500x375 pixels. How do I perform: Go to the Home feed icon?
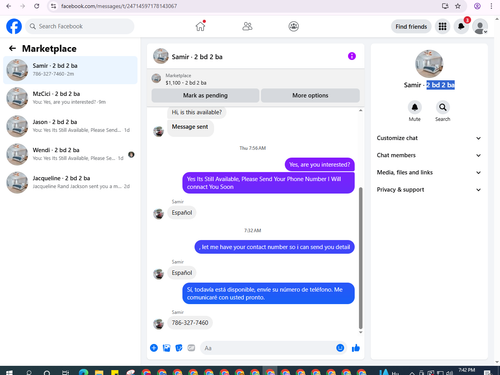pyautogui.click(x=200, y=26)
